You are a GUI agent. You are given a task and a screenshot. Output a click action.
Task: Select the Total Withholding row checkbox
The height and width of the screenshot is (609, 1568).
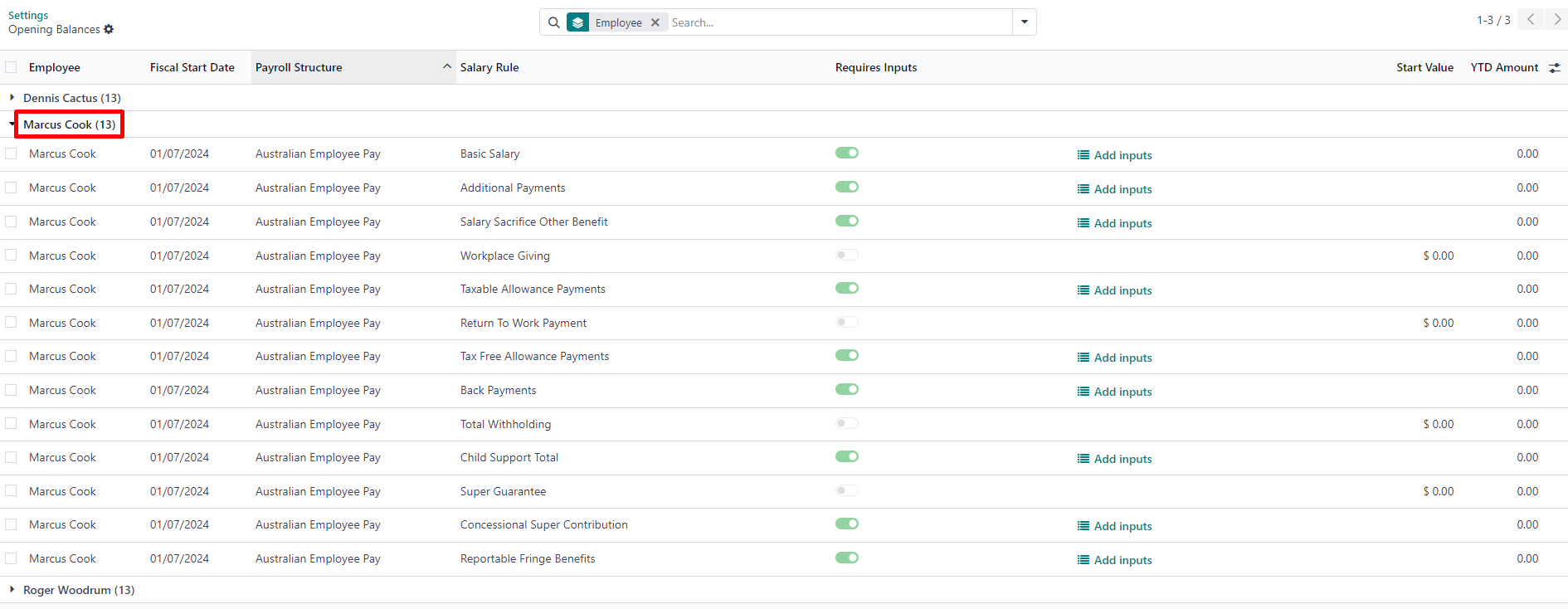point(11,424)
